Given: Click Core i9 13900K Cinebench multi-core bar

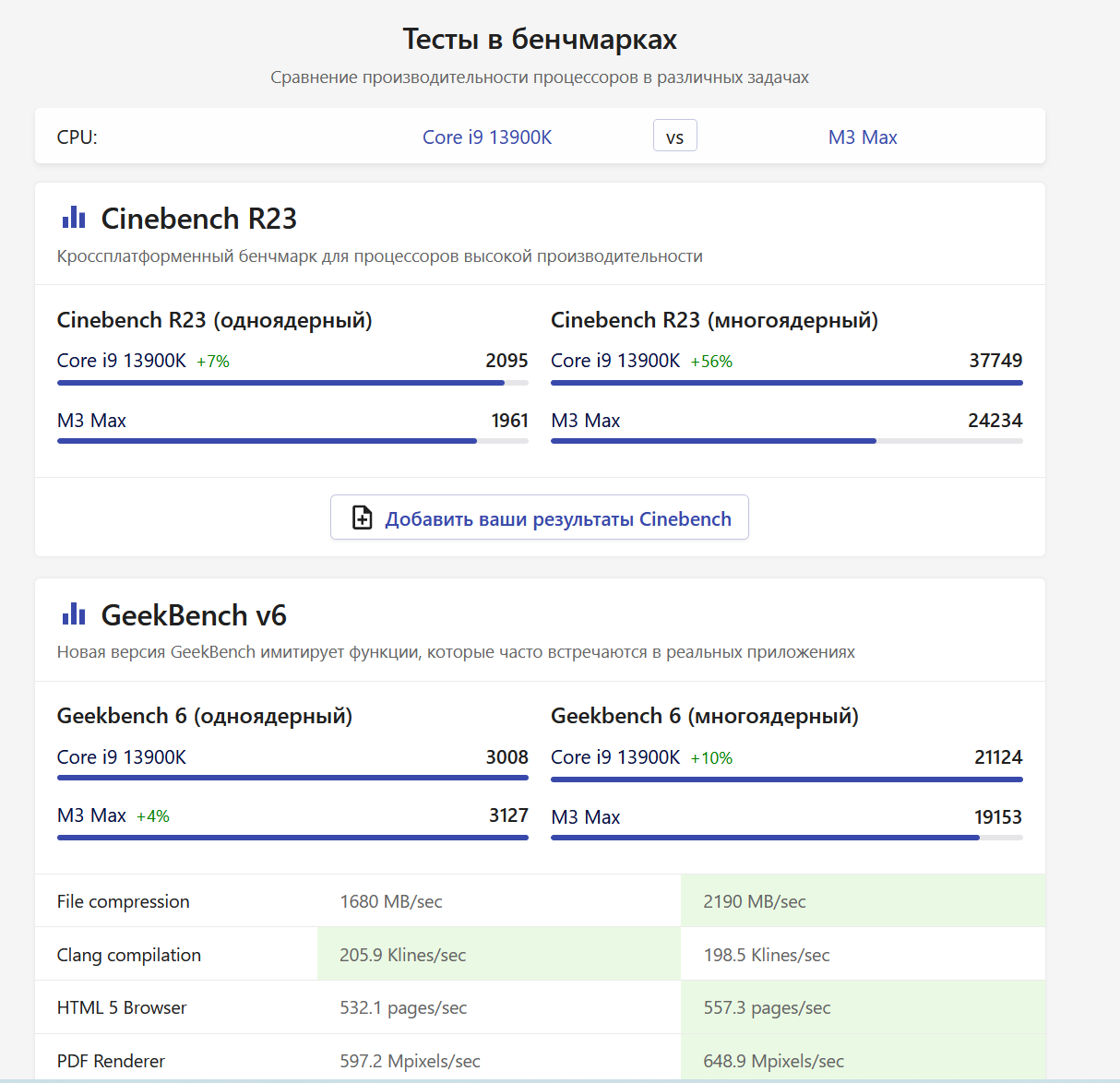Looking at the screenshot, I should [786, 382].
